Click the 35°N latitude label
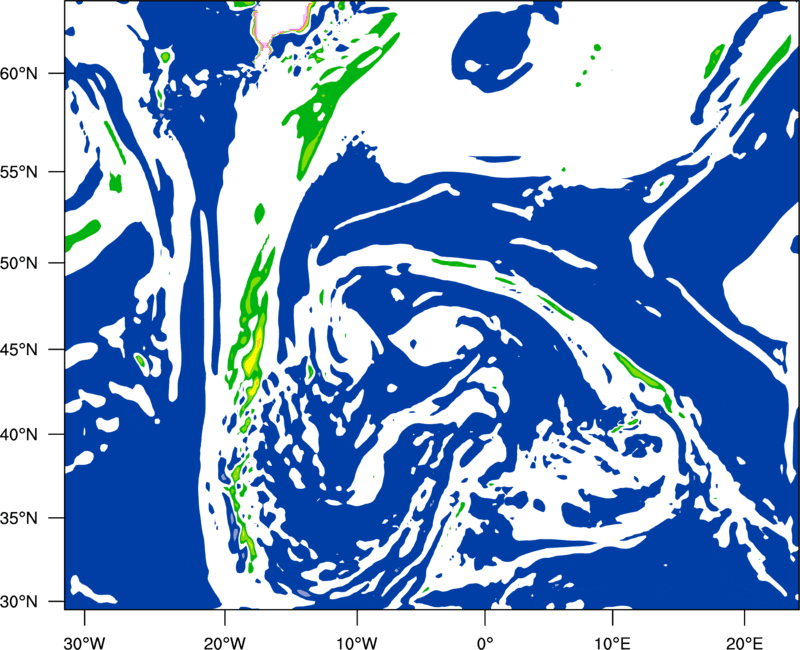 click(x=19, y=518)
